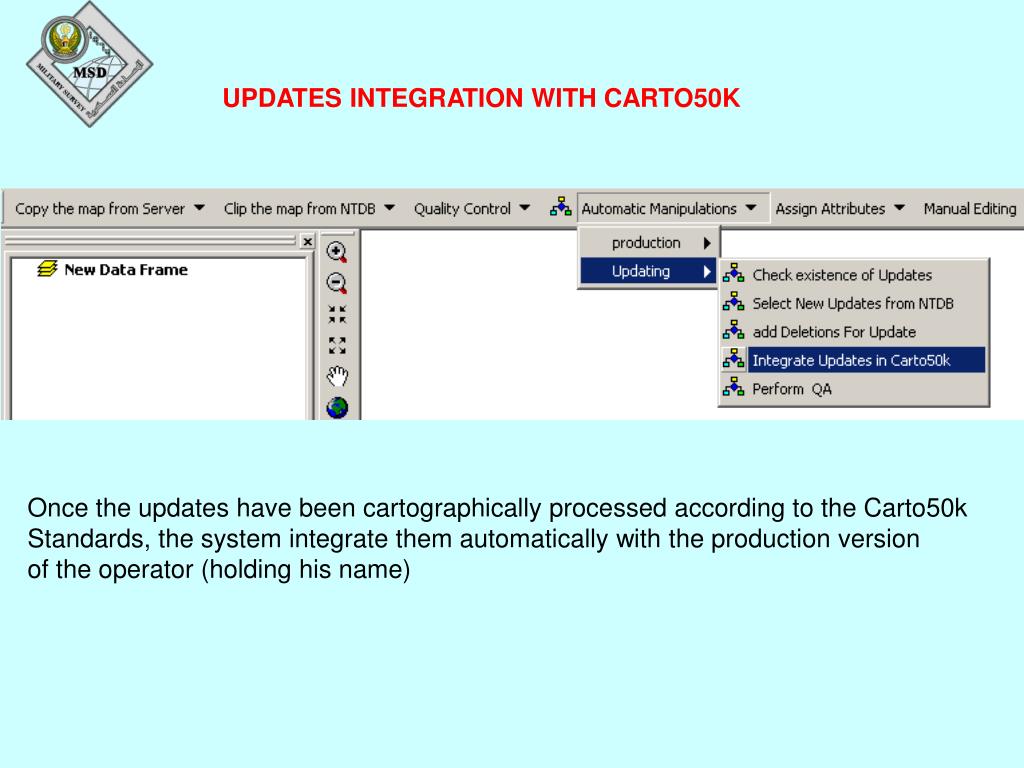Click the Updates Integration with Carto50k heading
Image resolution: width=1024 pixels, height=768 pixels.
tap(481, 98)
